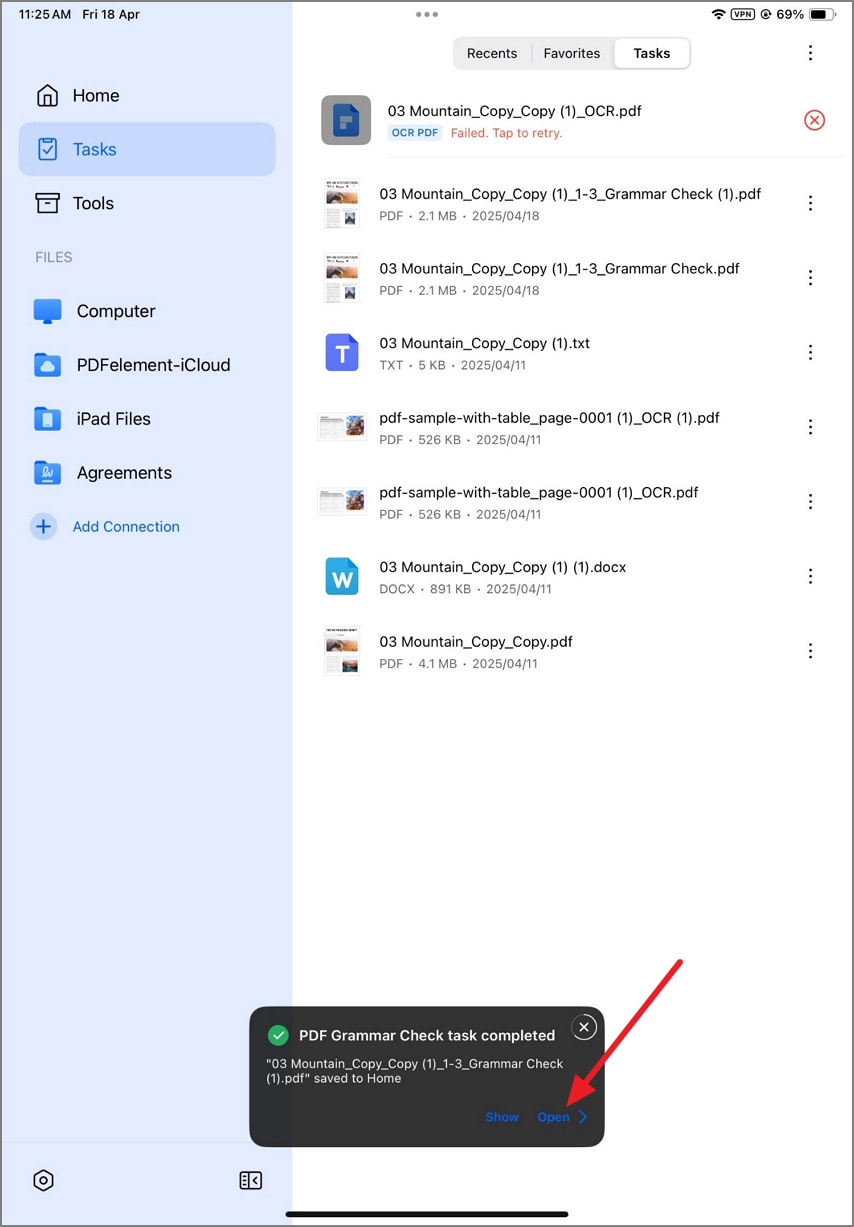Tap the OCR PDF file icon to retry
Screen dimensions: 854x1227
346,120
